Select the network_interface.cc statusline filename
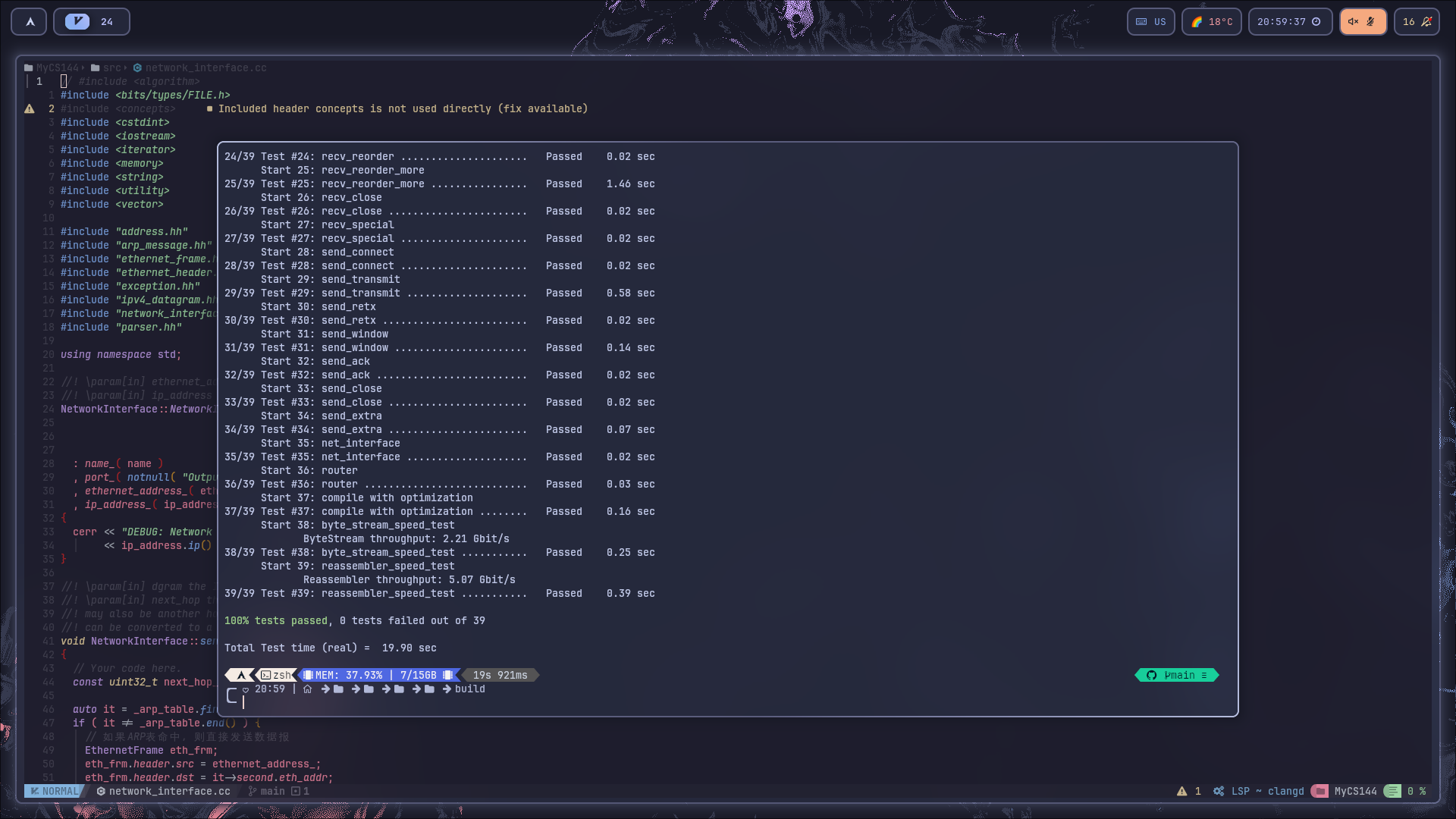The image size is (1456, 819). pyautogui.click(x=169, y=792)
